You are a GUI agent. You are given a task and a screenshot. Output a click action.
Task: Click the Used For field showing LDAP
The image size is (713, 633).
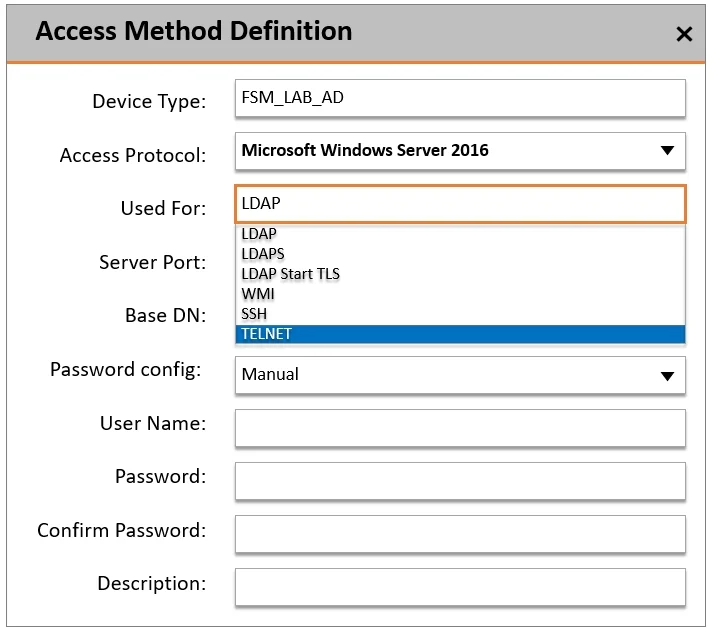tap(460, 204)
